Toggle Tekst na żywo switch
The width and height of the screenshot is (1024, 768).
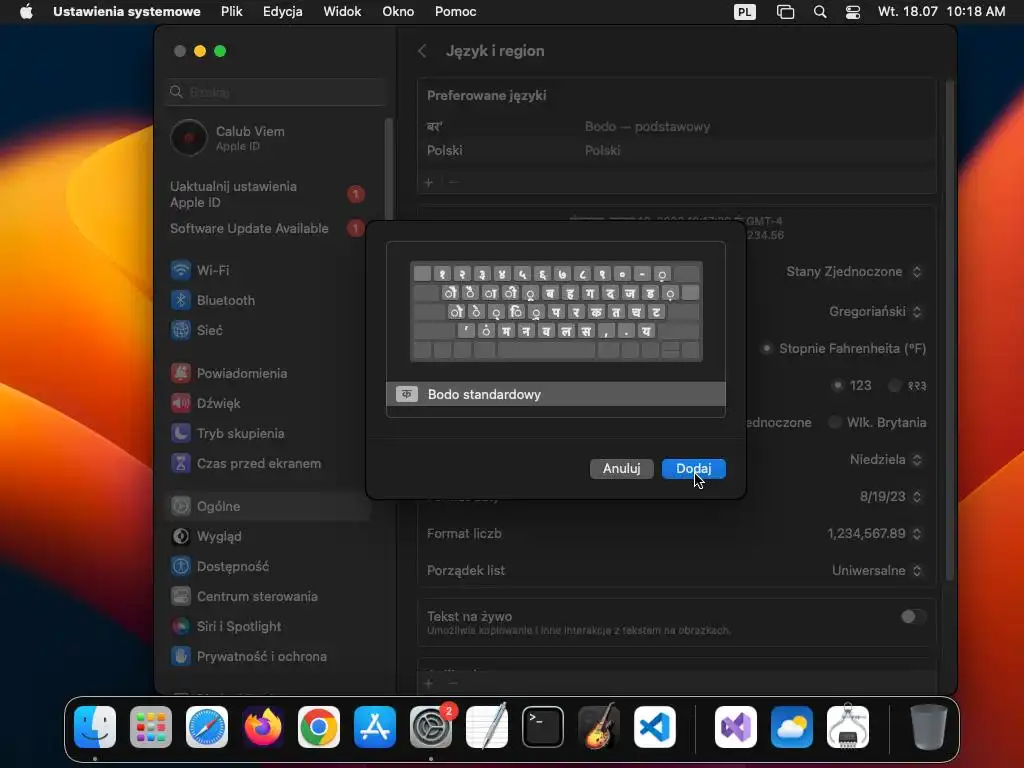pyautogui.click(x=913, y=616)
